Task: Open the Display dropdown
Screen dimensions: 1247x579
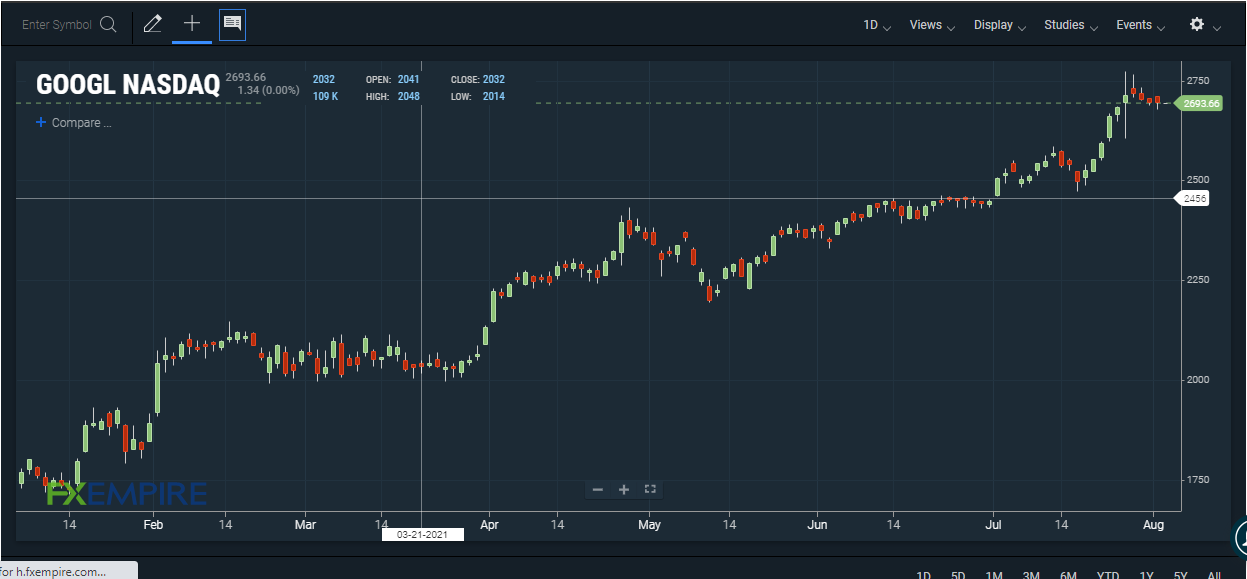Action: (1000, 25)
